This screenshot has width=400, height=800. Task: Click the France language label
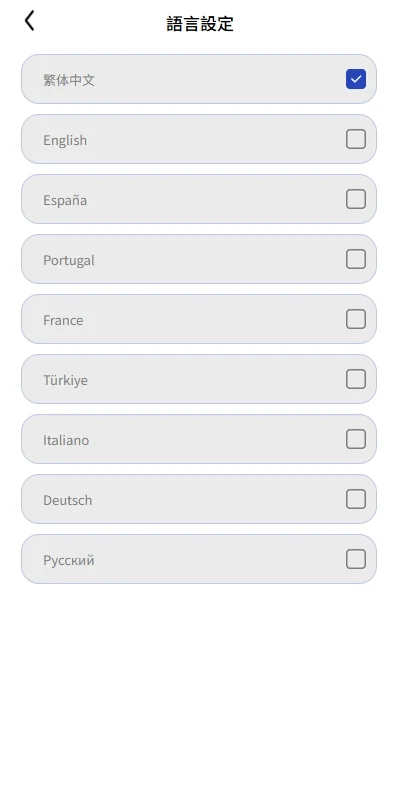tap(63, 320)
